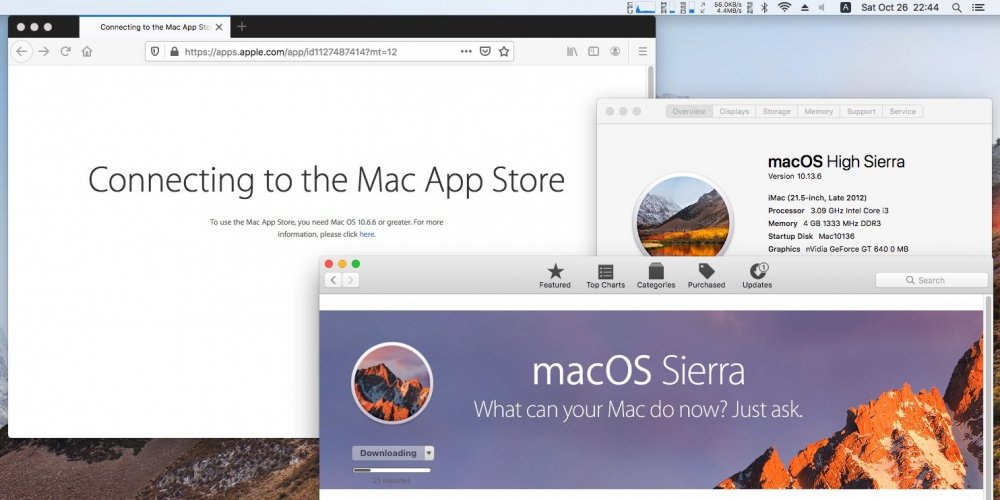This screenshot has height=500, width=1000.
Task: Open Firefox hamburger menu
Action: pos(642,52)
